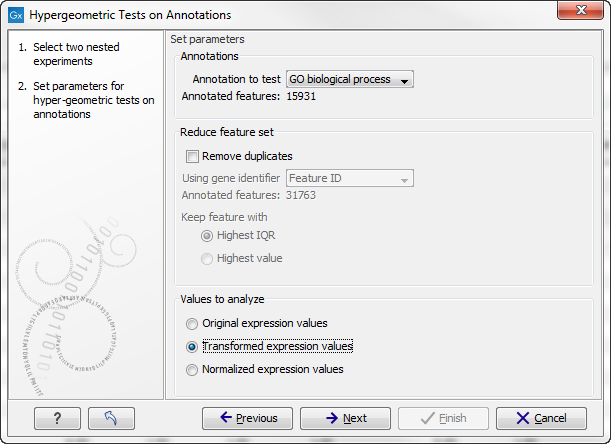Select Original expression values option

click(192, 324)
